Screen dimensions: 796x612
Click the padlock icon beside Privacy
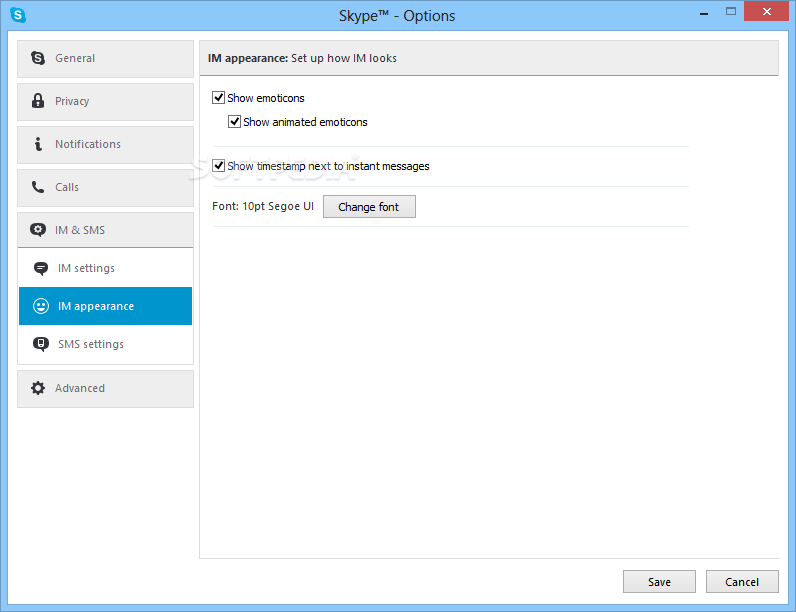pos(38,100)
